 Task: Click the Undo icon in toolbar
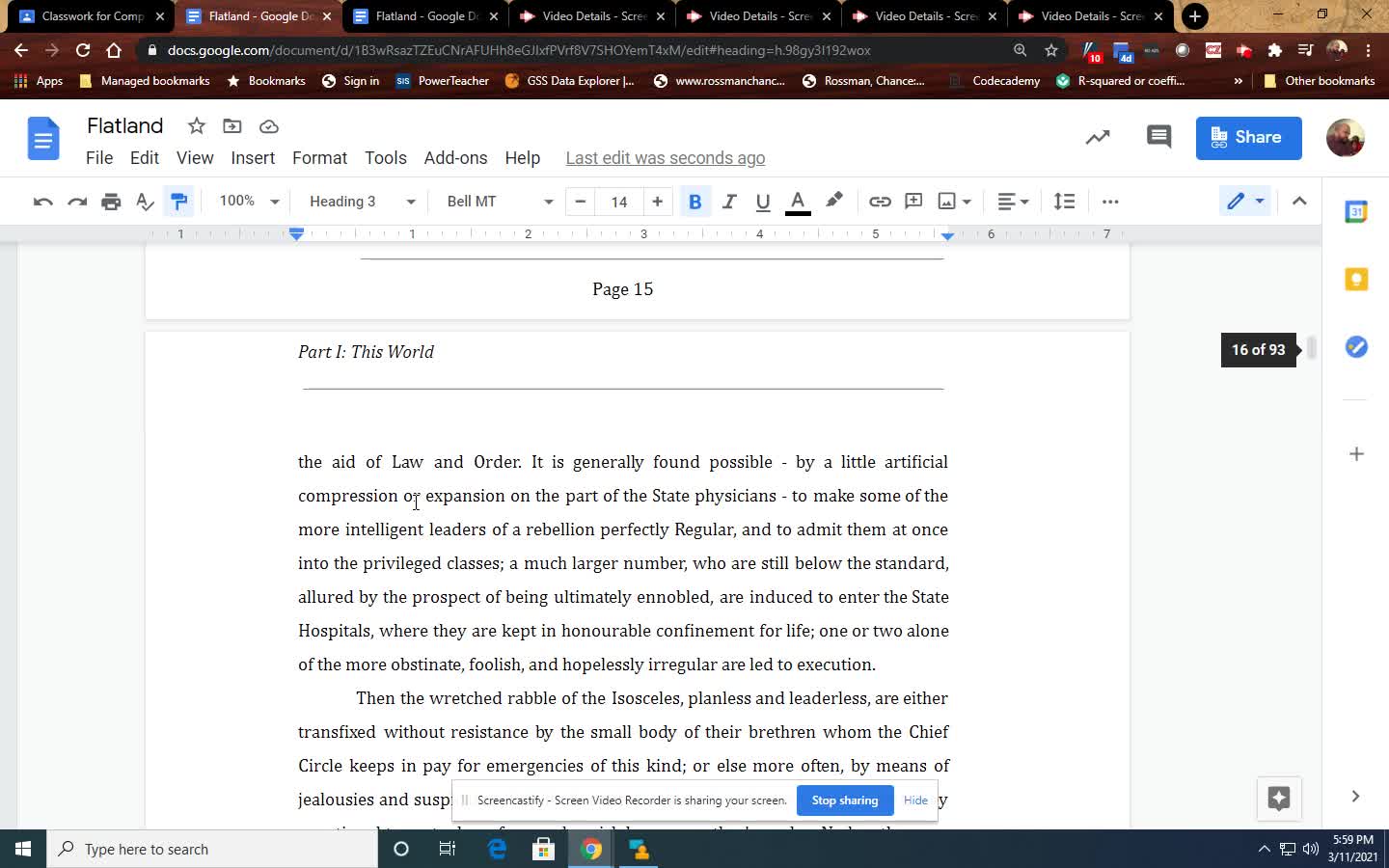click(42, 202)
